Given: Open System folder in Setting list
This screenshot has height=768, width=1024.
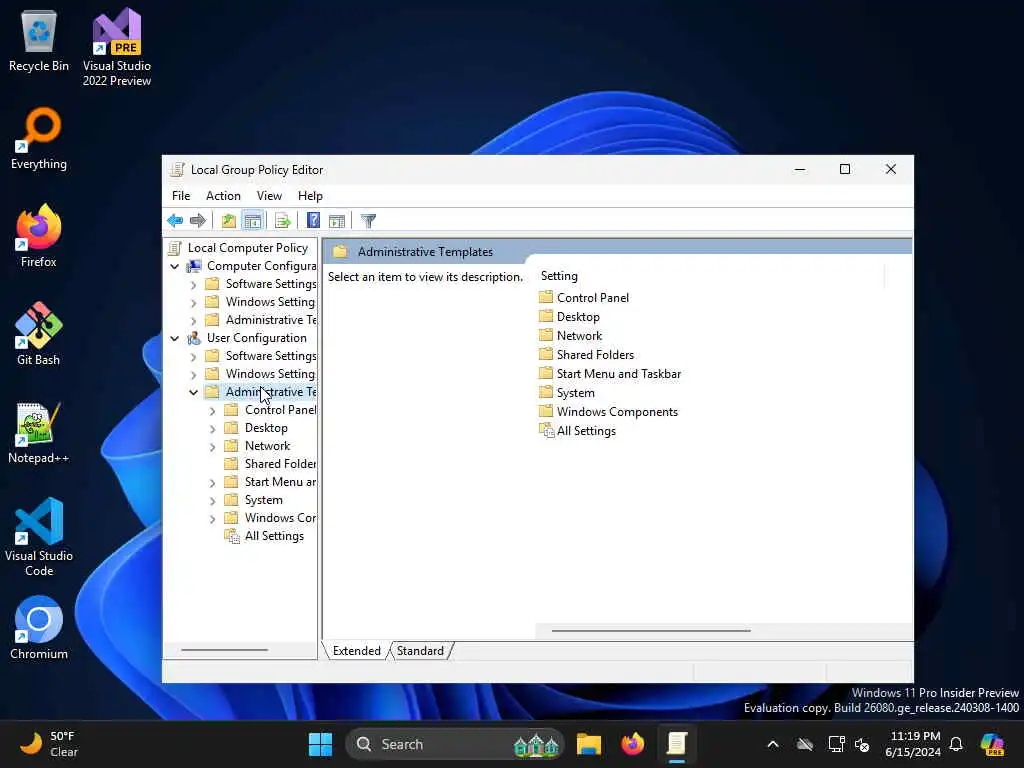Looking at the screenshot, I should pos(575,392).
